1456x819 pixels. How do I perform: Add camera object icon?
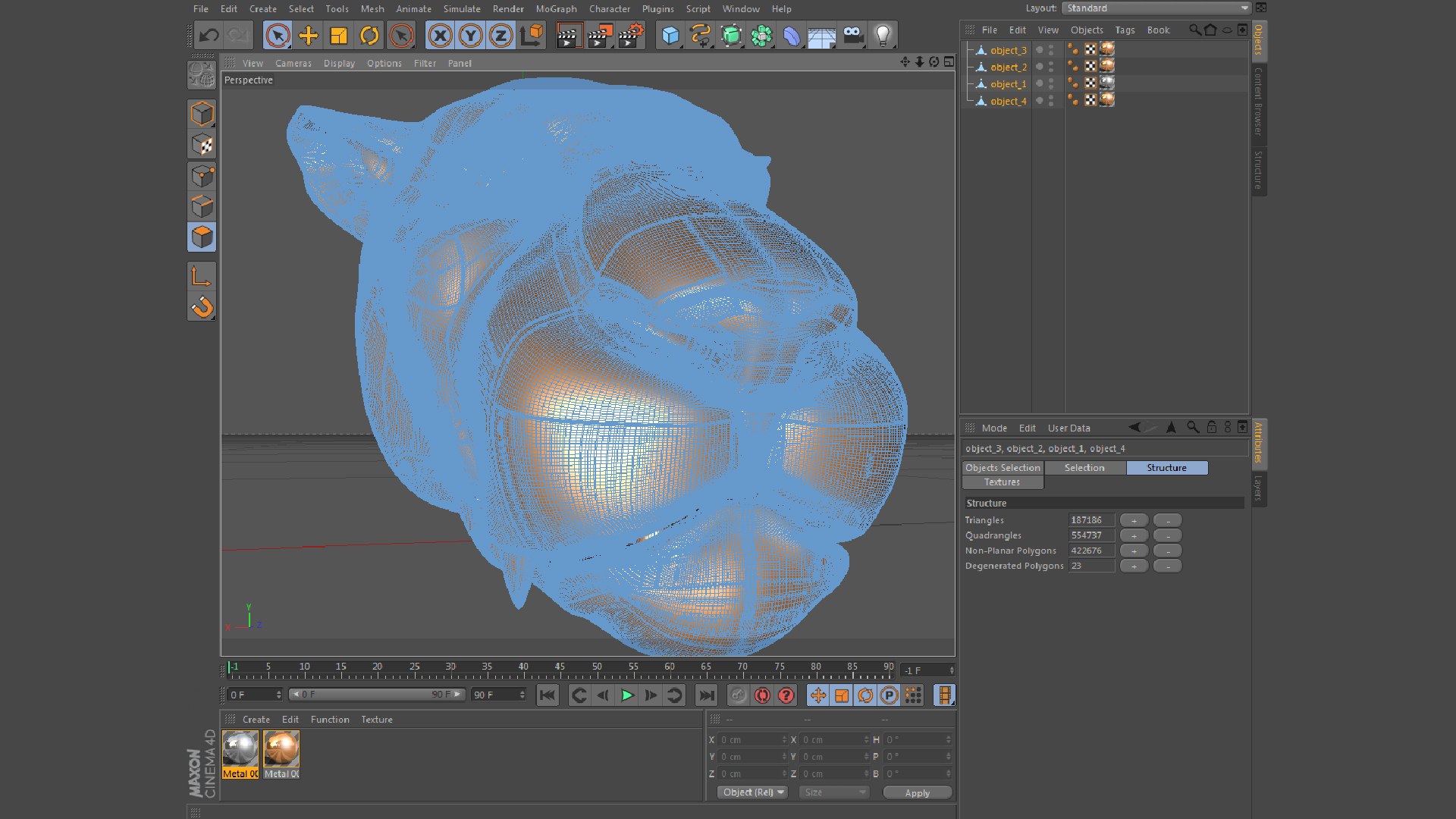tap(853, 36)
